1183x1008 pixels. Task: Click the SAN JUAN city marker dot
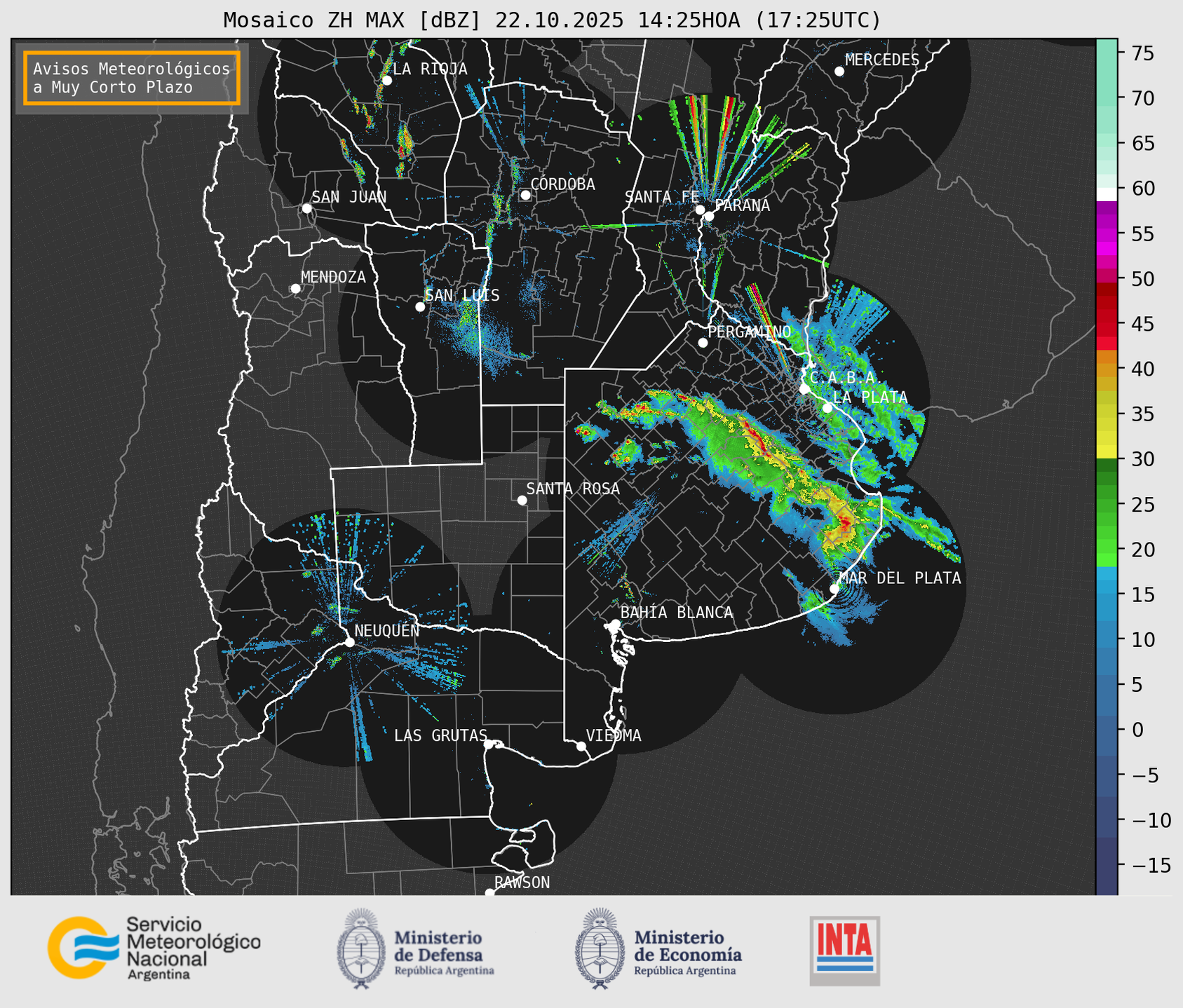306,208
